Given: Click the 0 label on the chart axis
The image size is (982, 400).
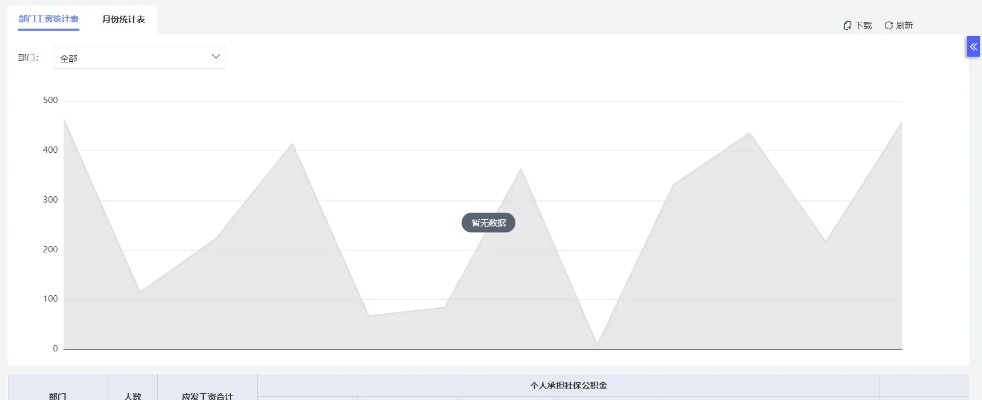Looking at the screenshot, I should tap(55, 349).
